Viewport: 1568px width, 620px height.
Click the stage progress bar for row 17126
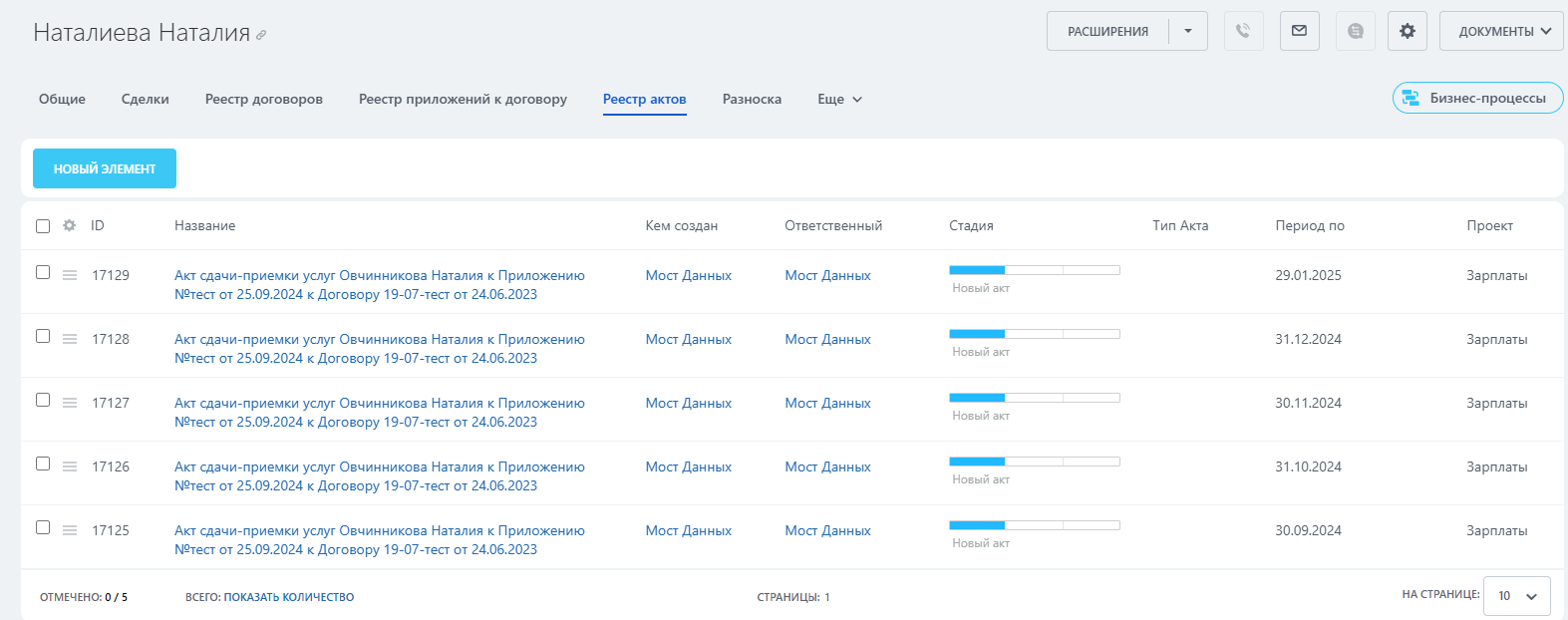(1034, 462)
